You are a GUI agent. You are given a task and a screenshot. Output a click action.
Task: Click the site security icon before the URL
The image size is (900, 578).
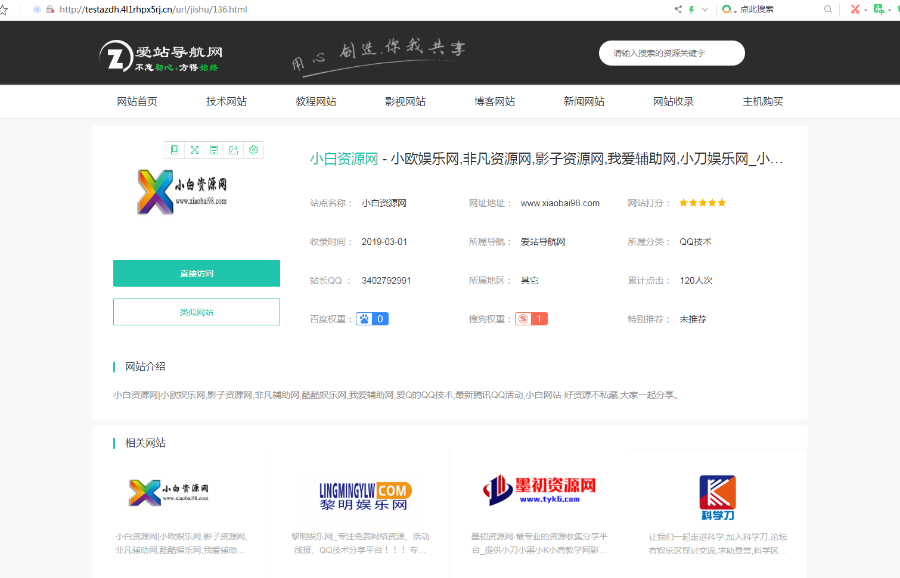click(50, 9)
